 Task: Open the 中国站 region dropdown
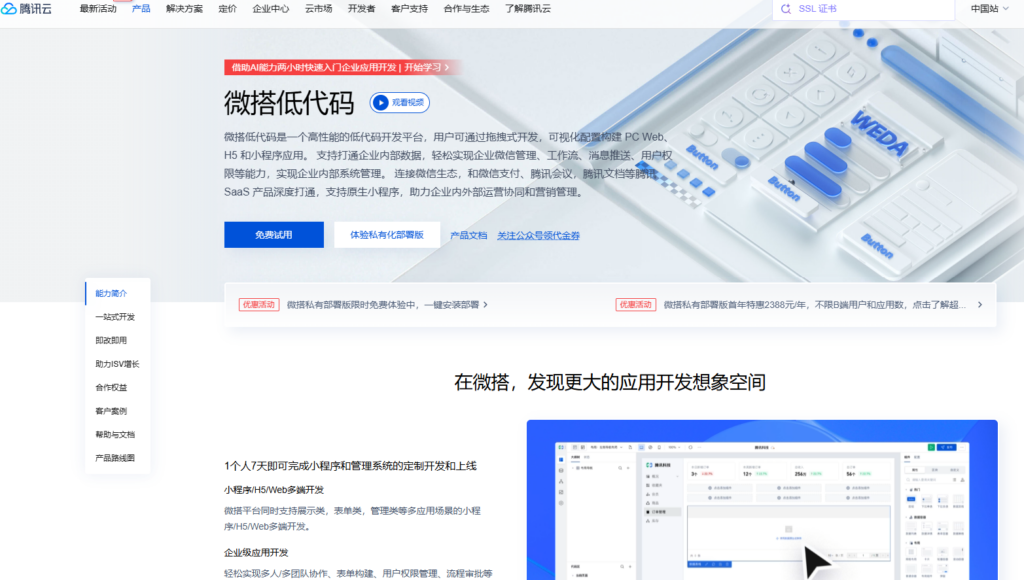pyautogui.click(x=985, y=10)
